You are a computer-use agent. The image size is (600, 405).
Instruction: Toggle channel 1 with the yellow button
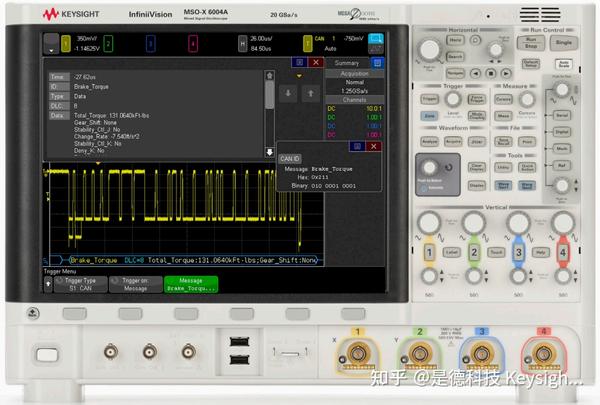[x=429, y=252]
